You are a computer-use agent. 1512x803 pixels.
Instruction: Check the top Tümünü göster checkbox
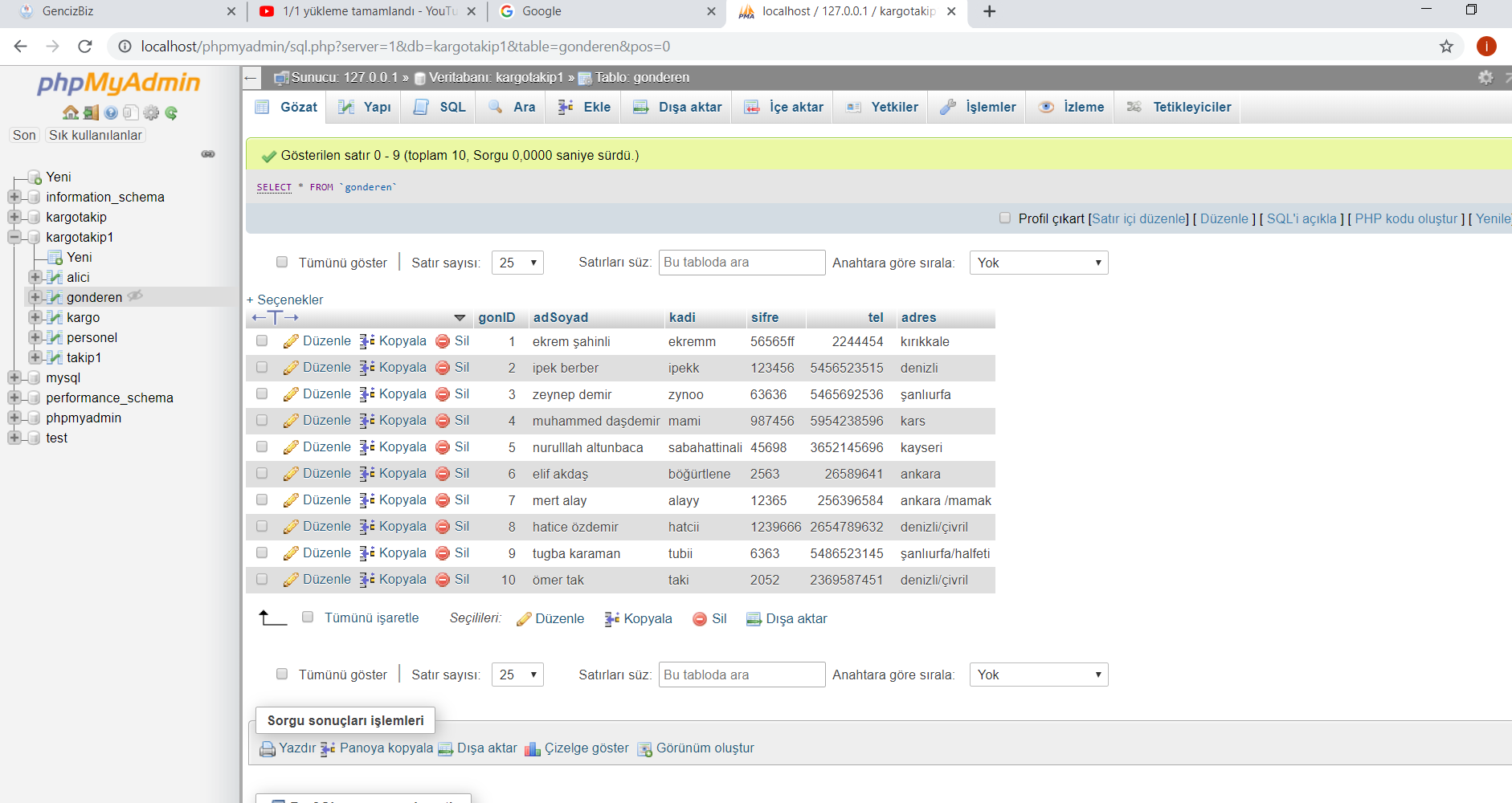click(282, 262)
